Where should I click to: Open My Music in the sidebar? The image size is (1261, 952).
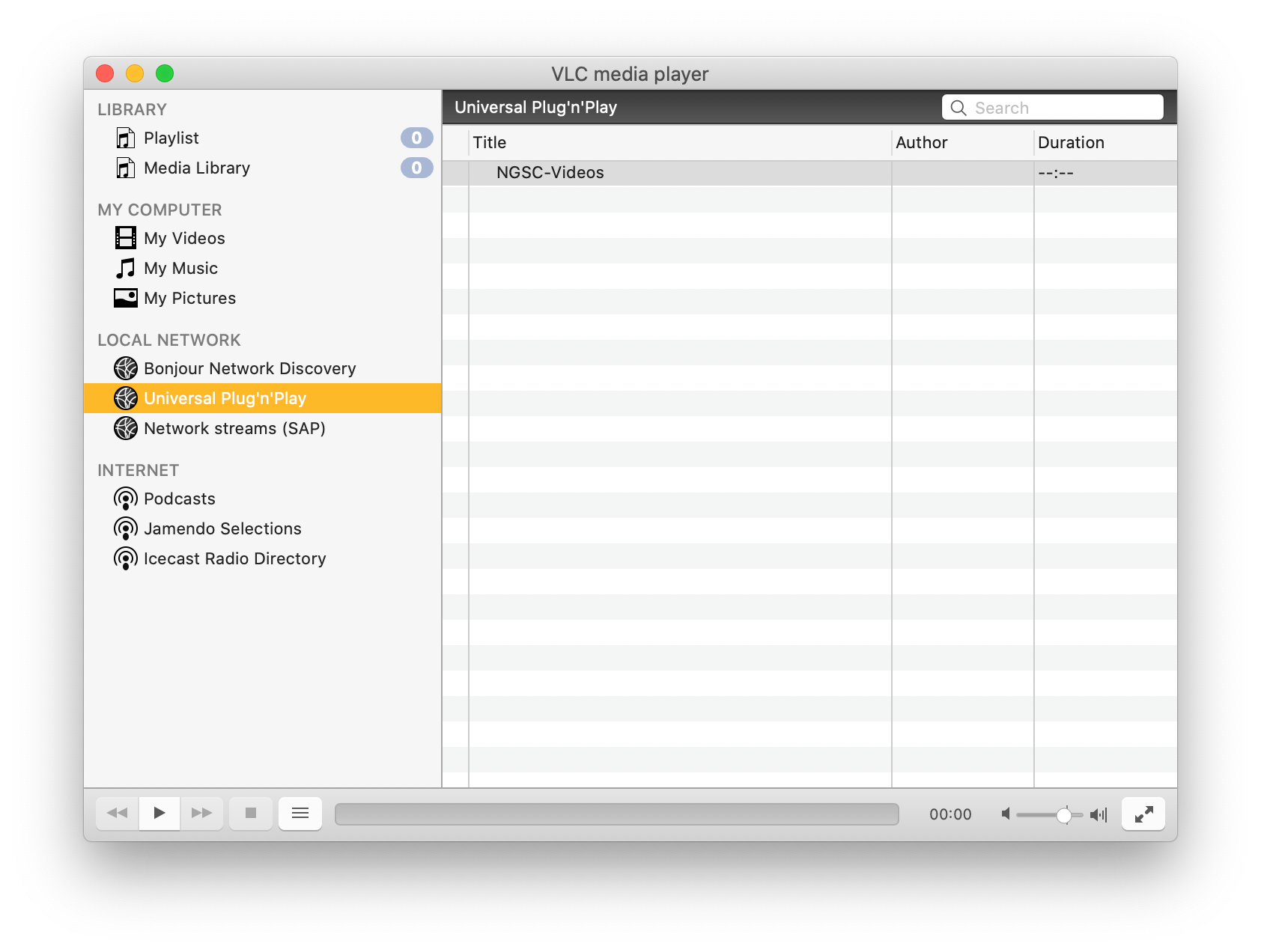tap(262, 268)
